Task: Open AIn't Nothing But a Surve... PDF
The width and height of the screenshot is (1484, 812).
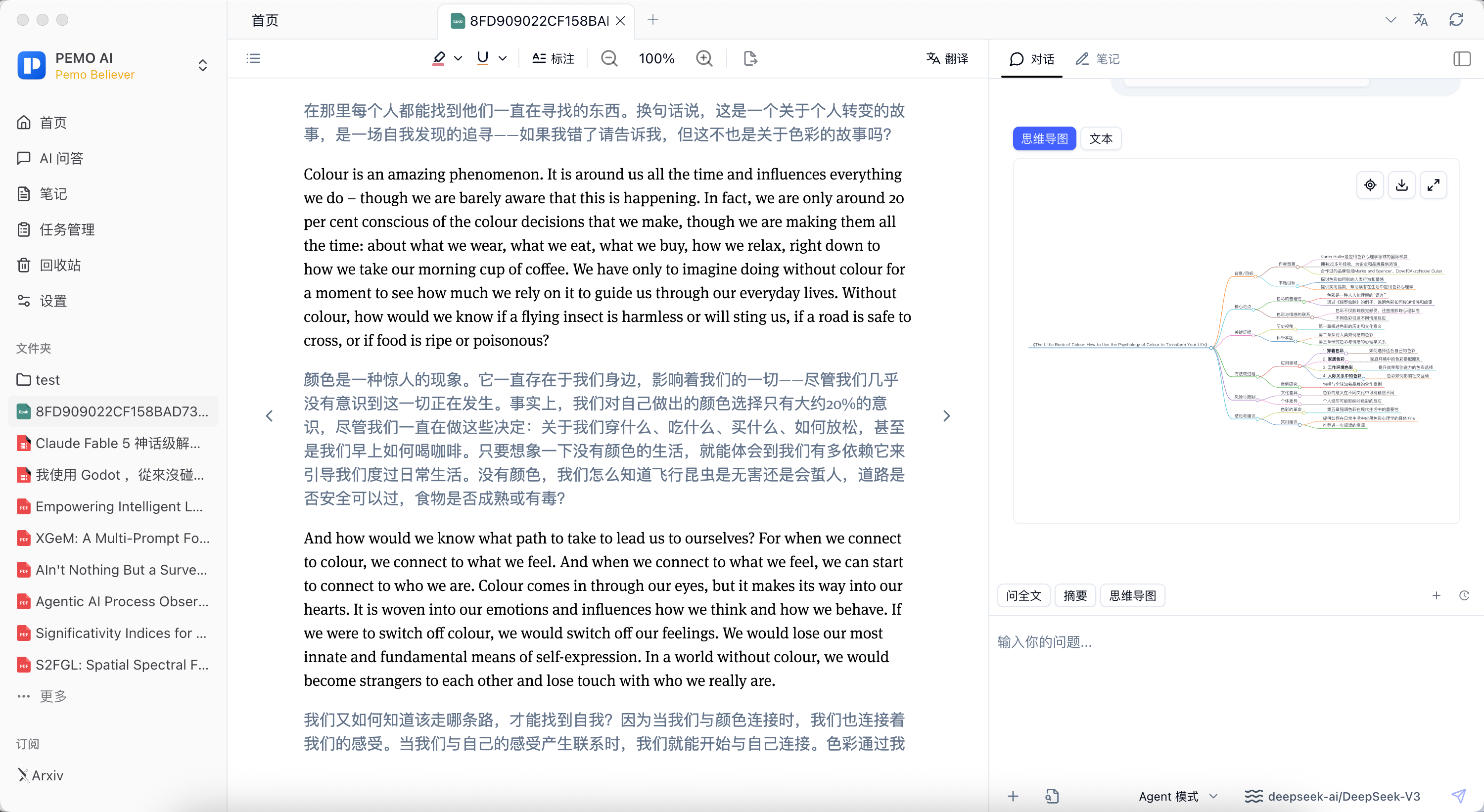Action: tap(113, 570)
